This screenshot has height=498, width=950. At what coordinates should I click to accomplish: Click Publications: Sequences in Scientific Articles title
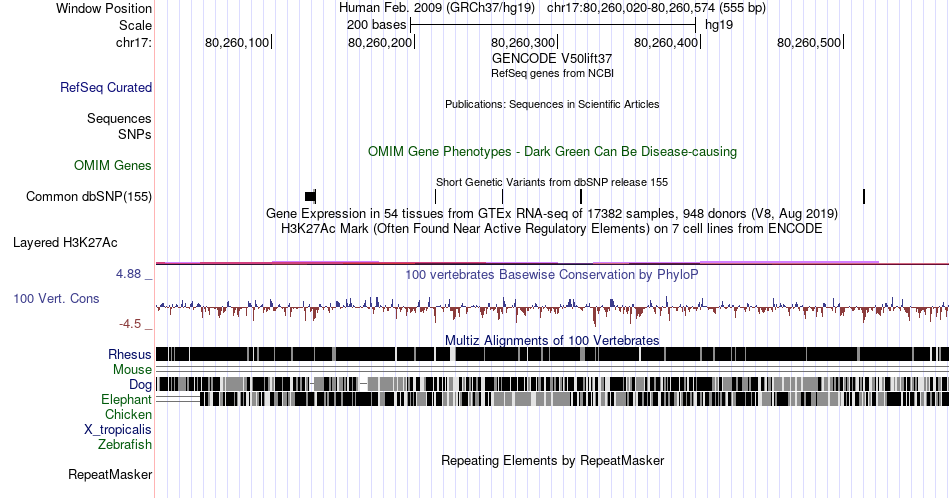pos(552,104)
